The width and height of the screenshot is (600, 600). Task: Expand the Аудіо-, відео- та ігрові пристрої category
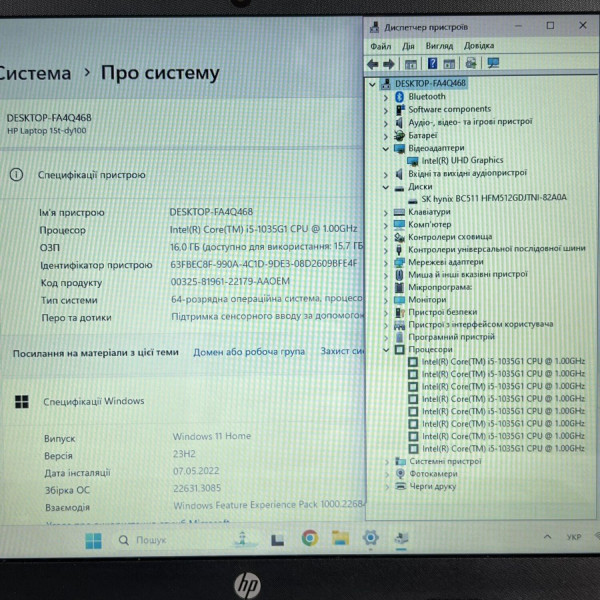click(x=386, y=124)
